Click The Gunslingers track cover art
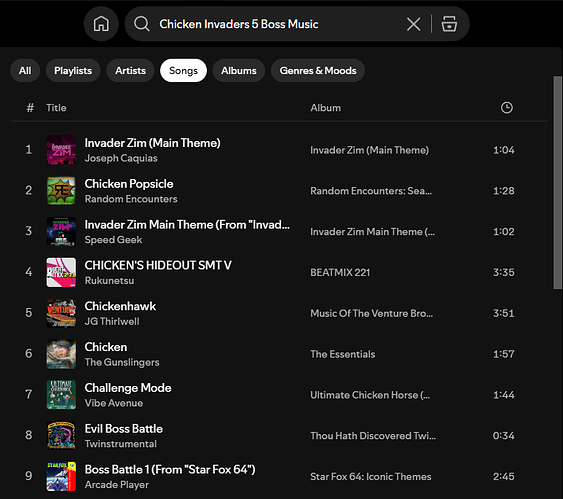 [61, 354]
